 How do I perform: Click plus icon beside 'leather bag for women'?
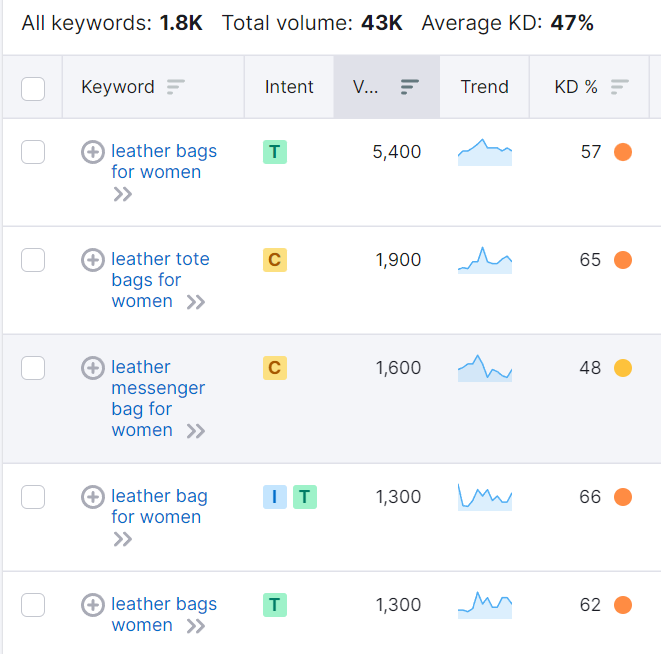click(92, 497)
